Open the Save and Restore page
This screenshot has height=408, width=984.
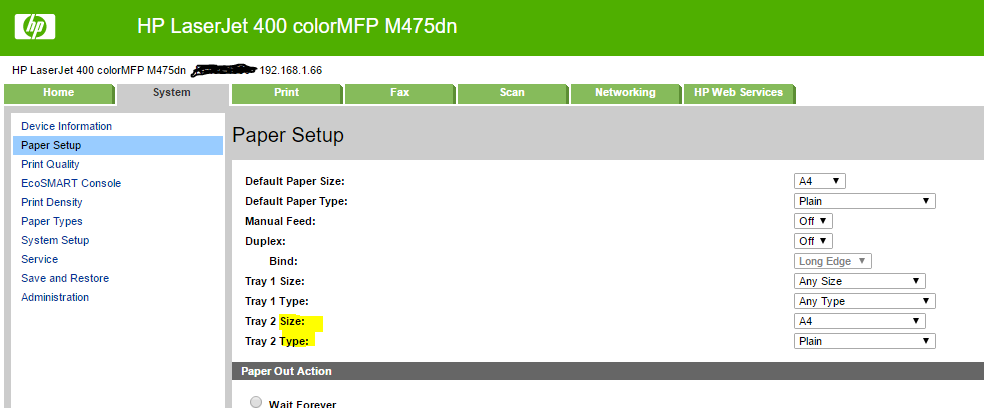65,278
